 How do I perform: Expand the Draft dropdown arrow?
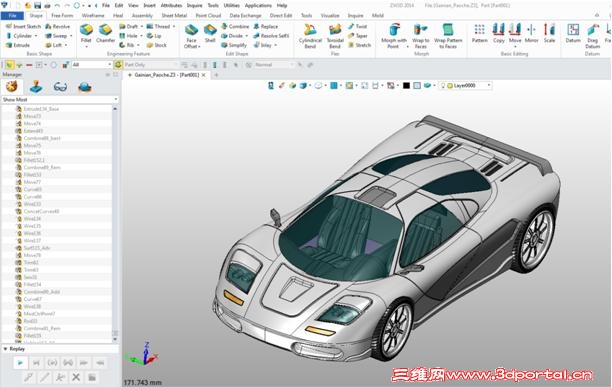pyautogui.click(x=142, y=27)
